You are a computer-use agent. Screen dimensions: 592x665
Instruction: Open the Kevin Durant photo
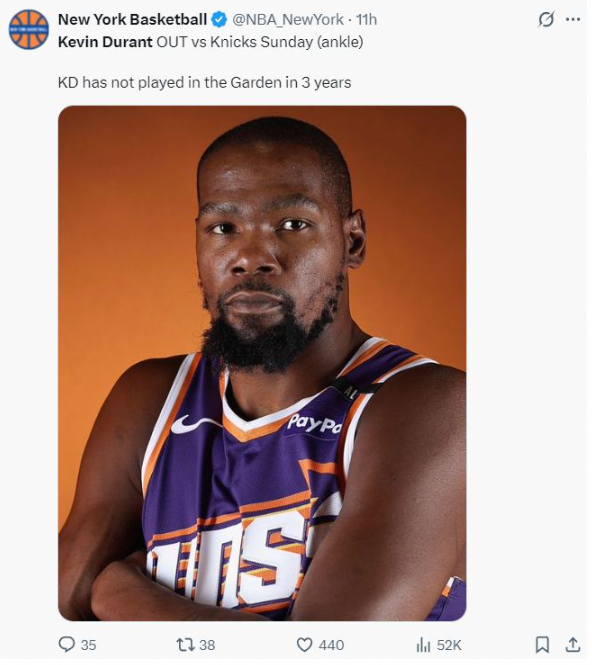(262, 363)
